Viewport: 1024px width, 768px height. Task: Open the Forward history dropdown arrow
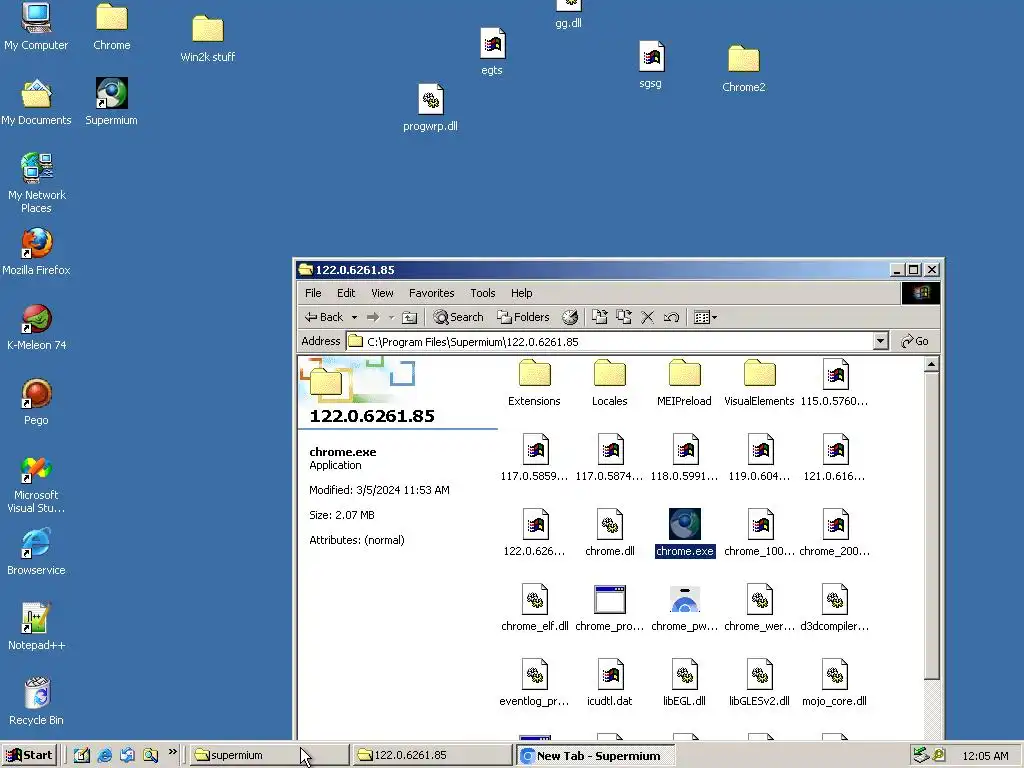pyautogui.click(x=391, y=317)
